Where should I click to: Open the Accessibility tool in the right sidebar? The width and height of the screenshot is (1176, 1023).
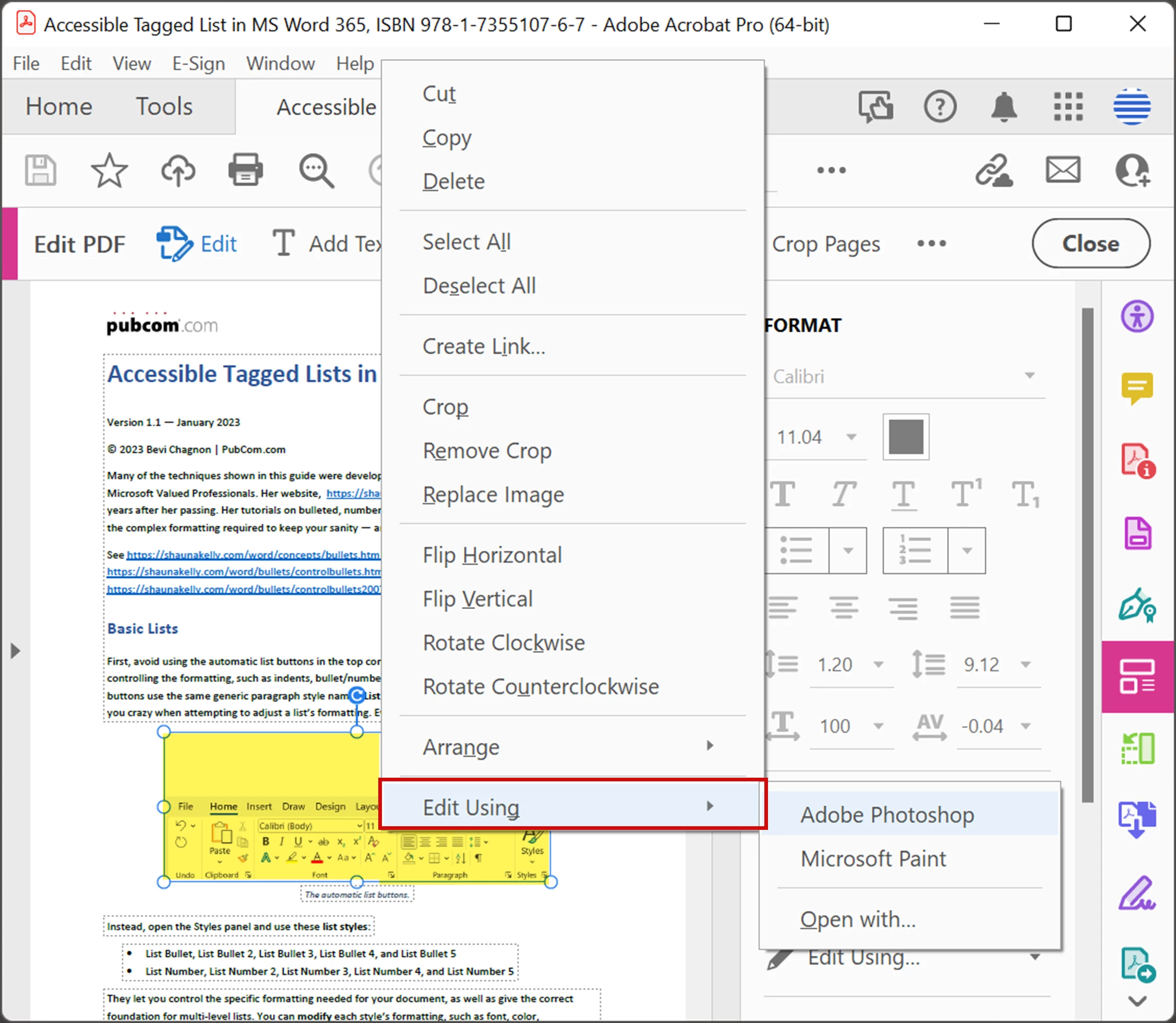click(x=1137, y=316)
